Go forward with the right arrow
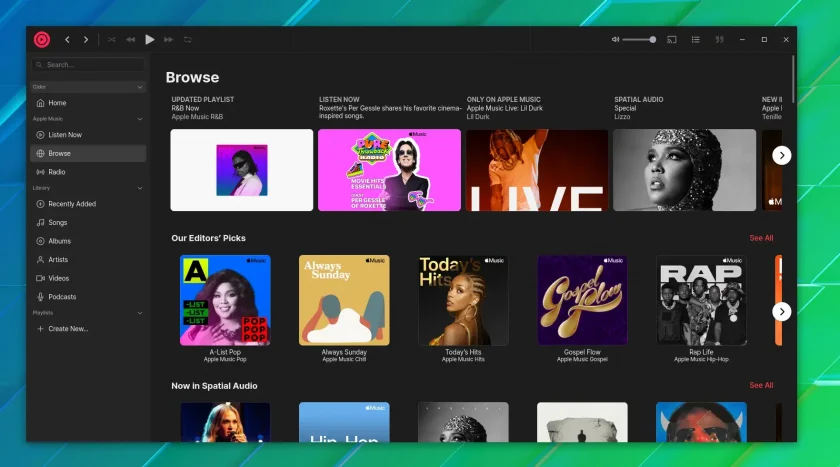The height and width of the screenshot is (467, 840). (x=86, y=40)
